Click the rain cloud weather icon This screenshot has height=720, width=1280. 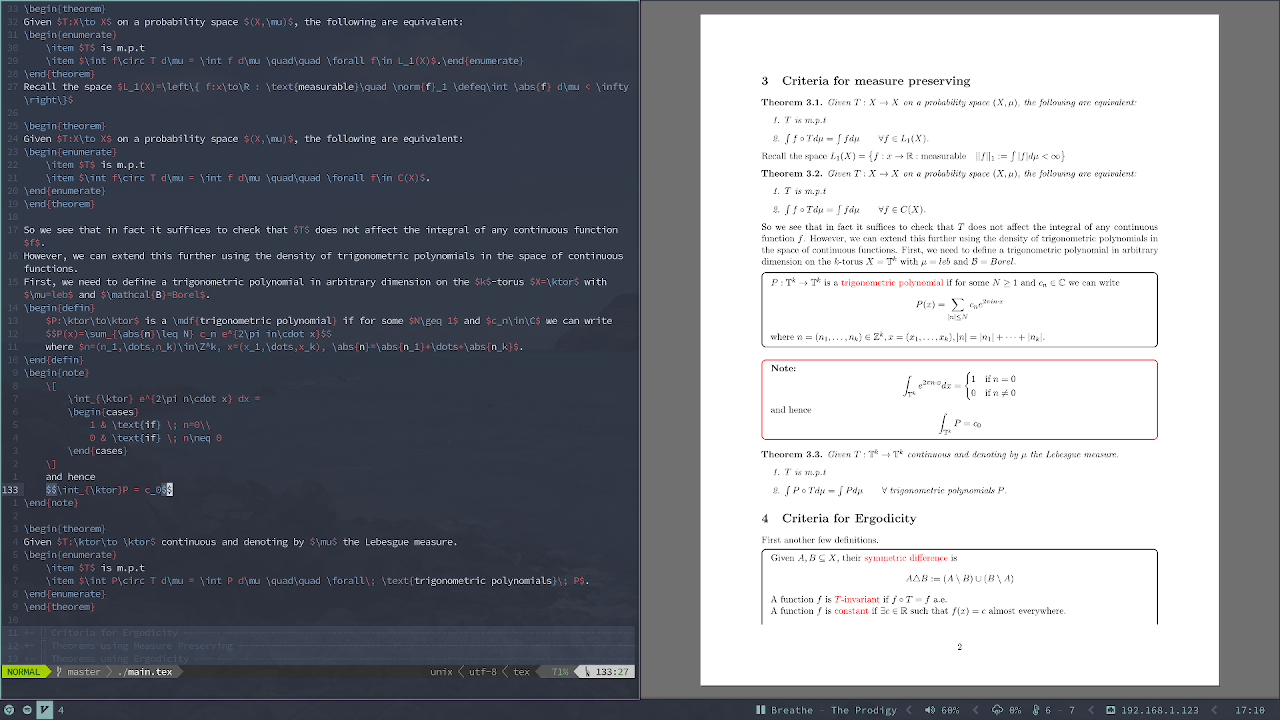coord(998,710)
